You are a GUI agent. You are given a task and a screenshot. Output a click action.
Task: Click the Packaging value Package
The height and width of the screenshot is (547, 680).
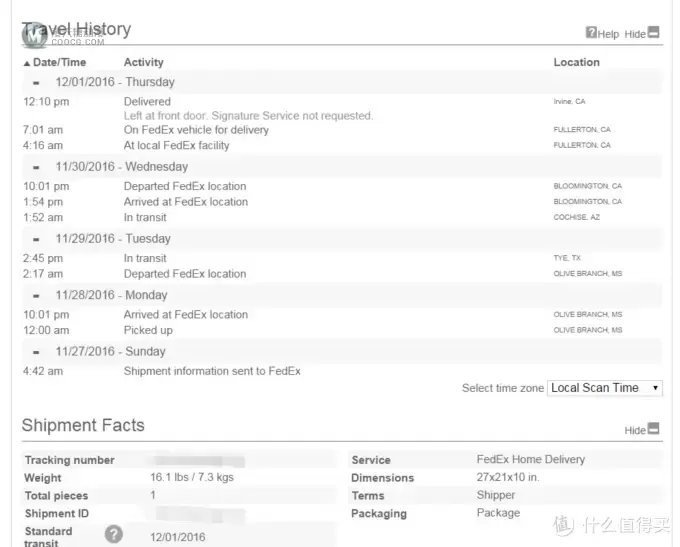point(498,513)
